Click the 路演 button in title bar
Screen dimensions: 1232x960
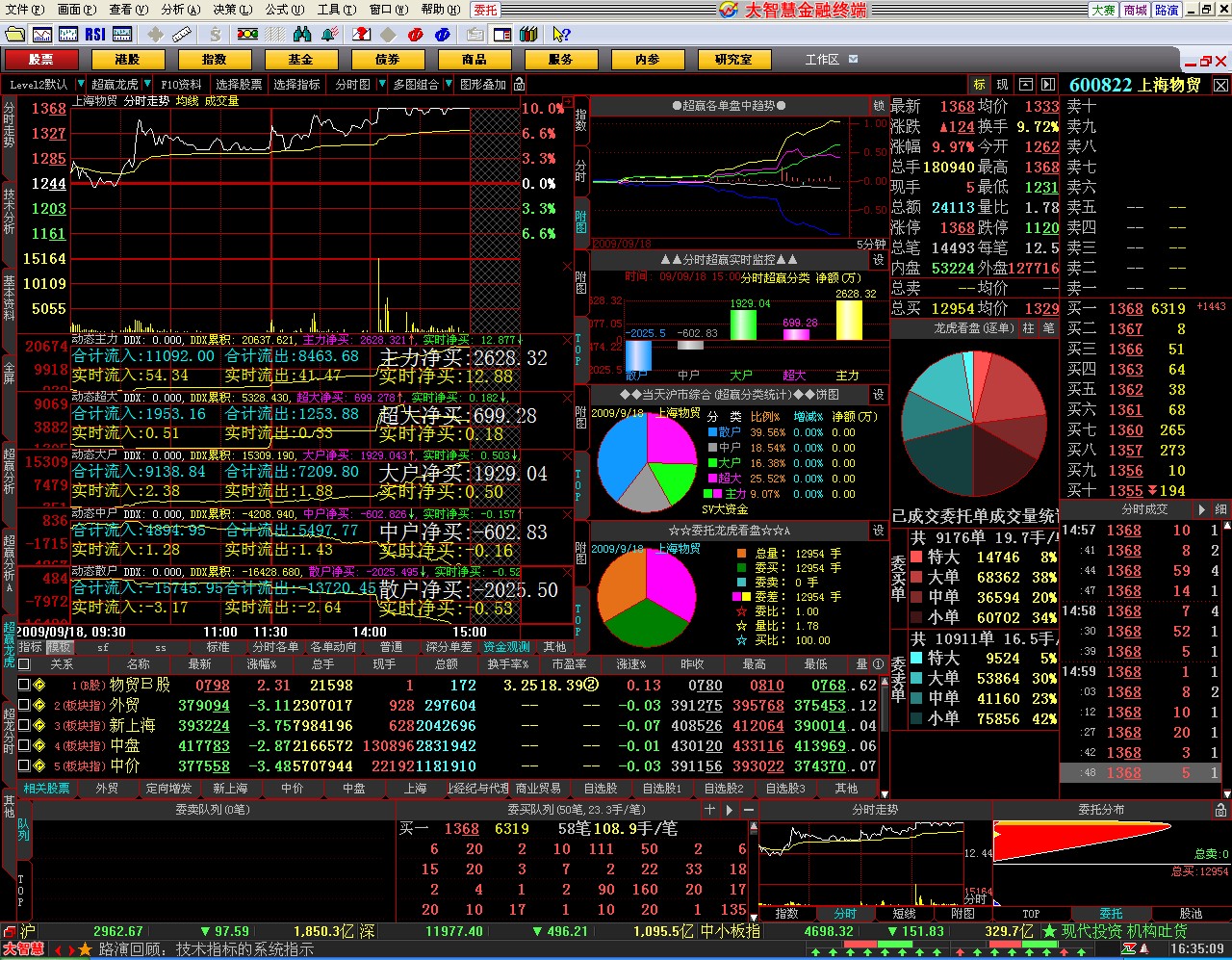pyautogui.click(x=1167, y=10)
